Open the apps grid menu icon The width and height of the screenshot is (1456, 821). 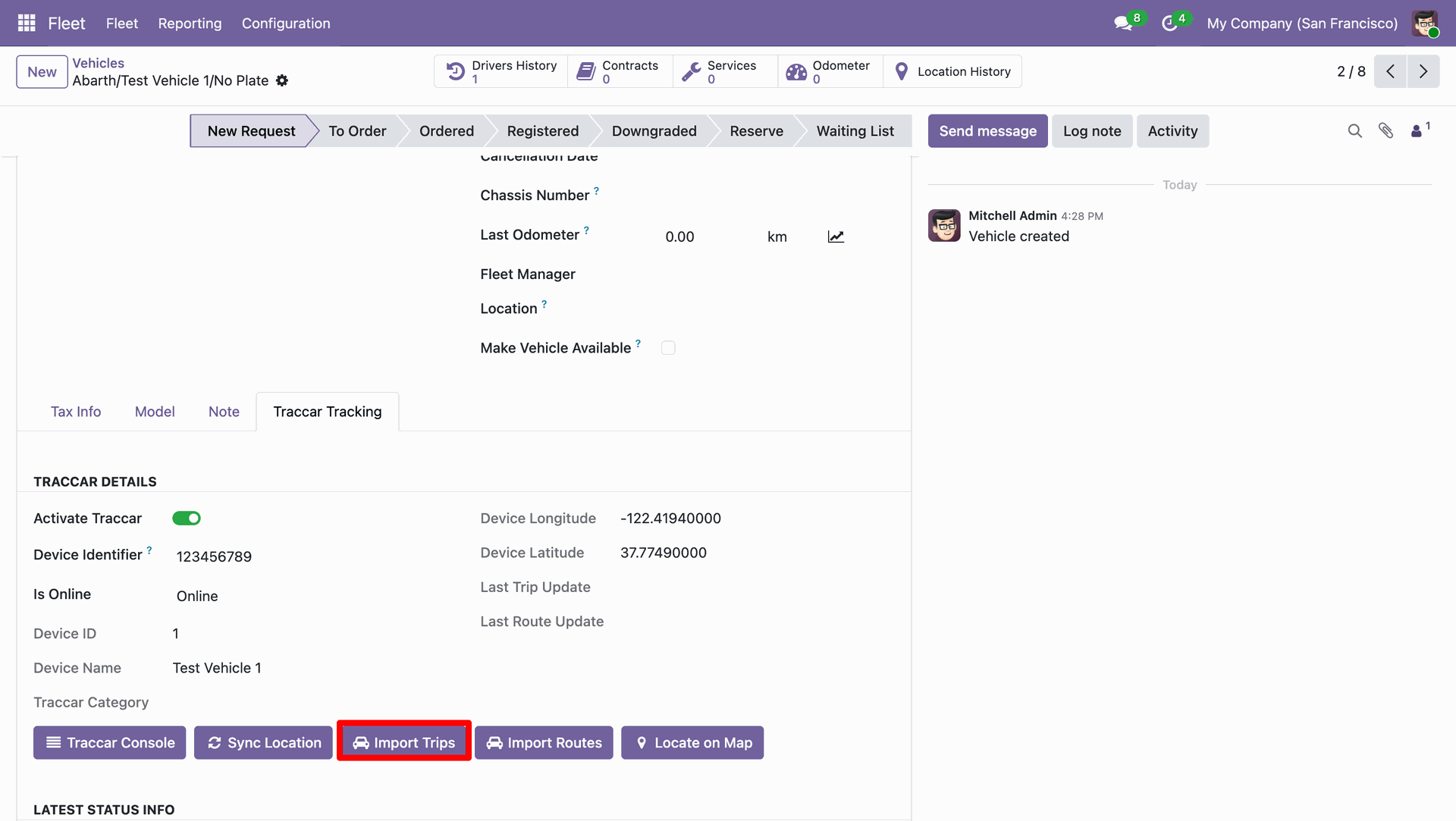click(27, 23)
